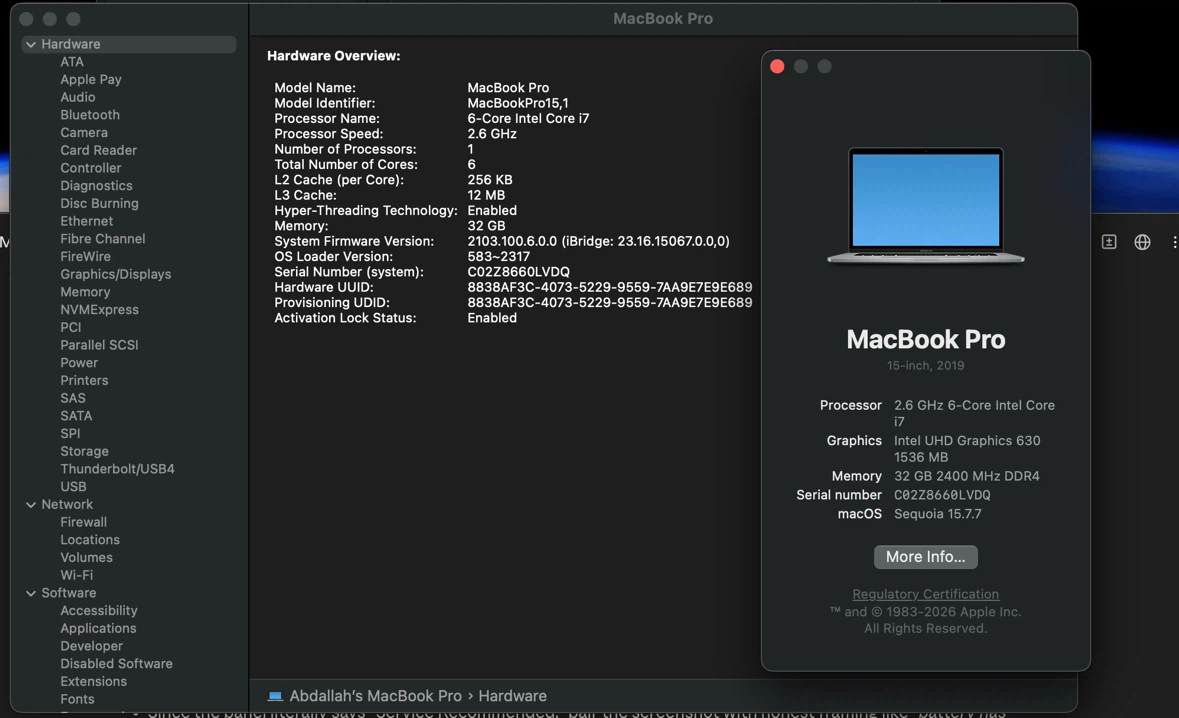The width and height of the screenshot is (1179, 718).
Task: Click Sequoia 15.7.7 in About window
Action: click(x=937, y=514)
